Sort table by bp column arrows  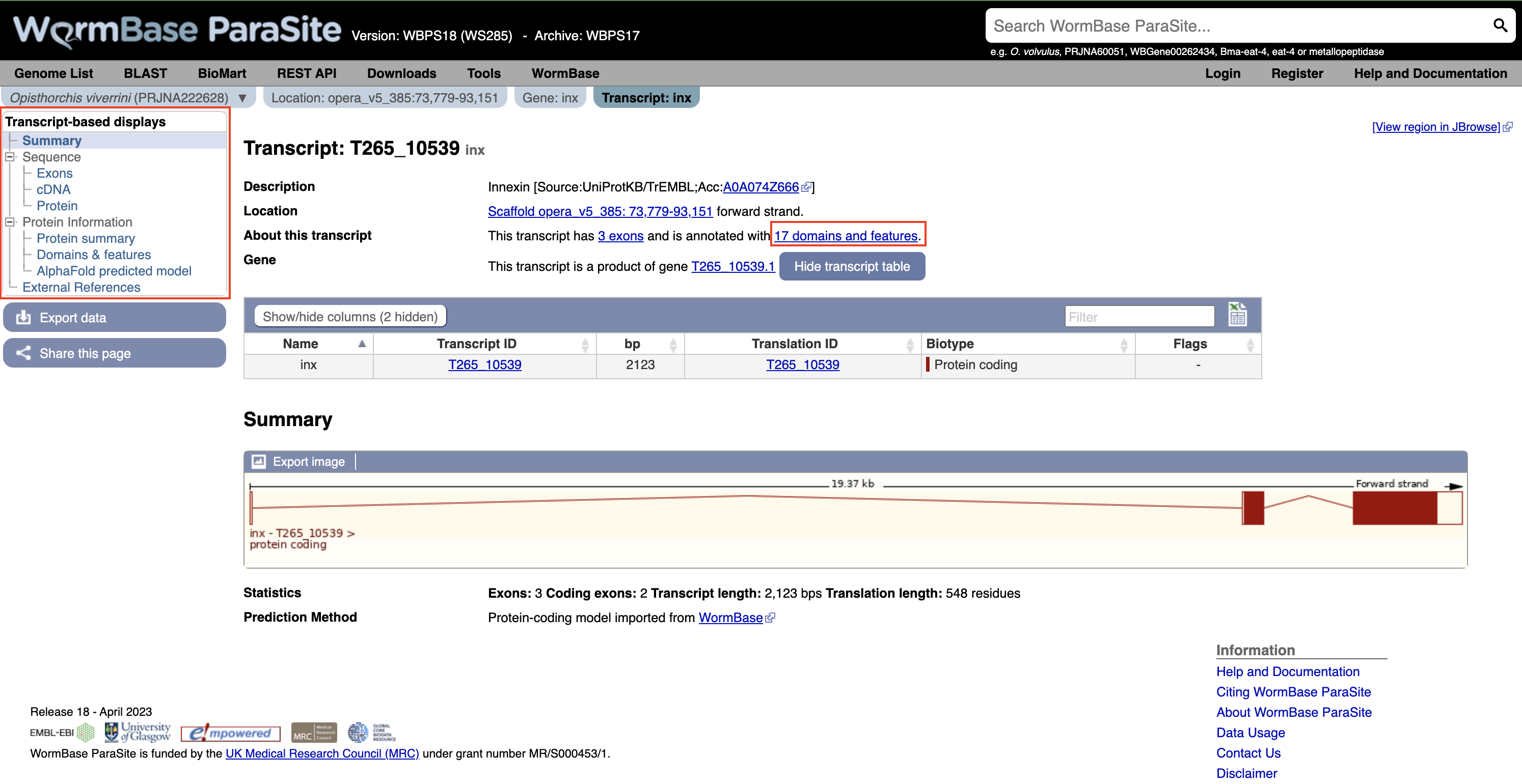click(x=673, y=344)
